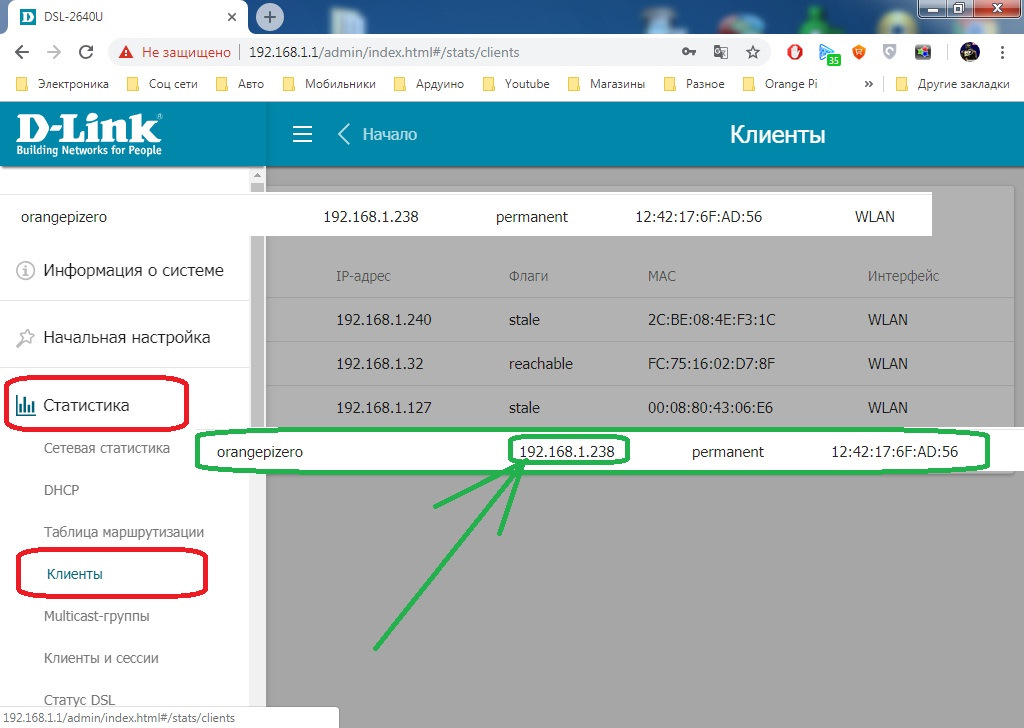The width and height of the screenshot is (1024, 728).
Task: Open the DHCP submenu item
Action: (61, 490)
